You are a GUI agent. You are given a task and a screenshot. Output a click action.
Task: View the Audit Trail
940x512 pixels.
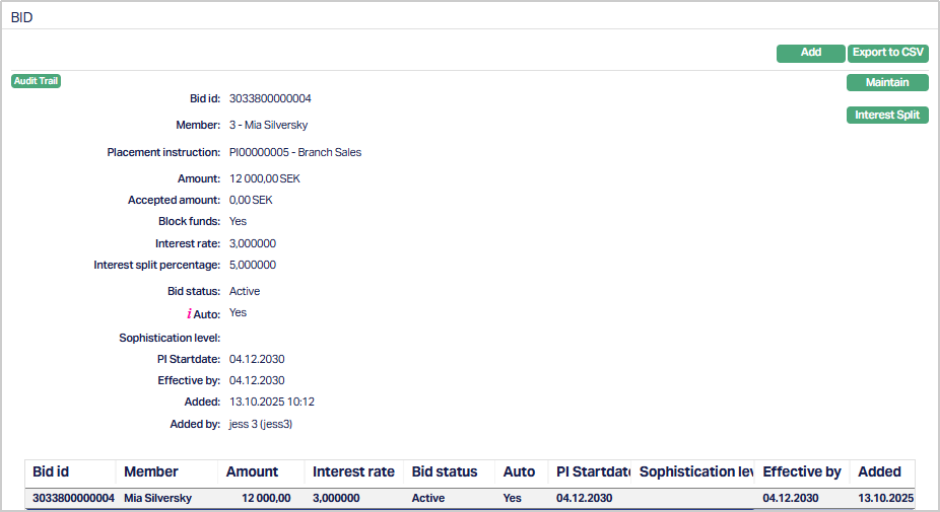tap(36, 81)
